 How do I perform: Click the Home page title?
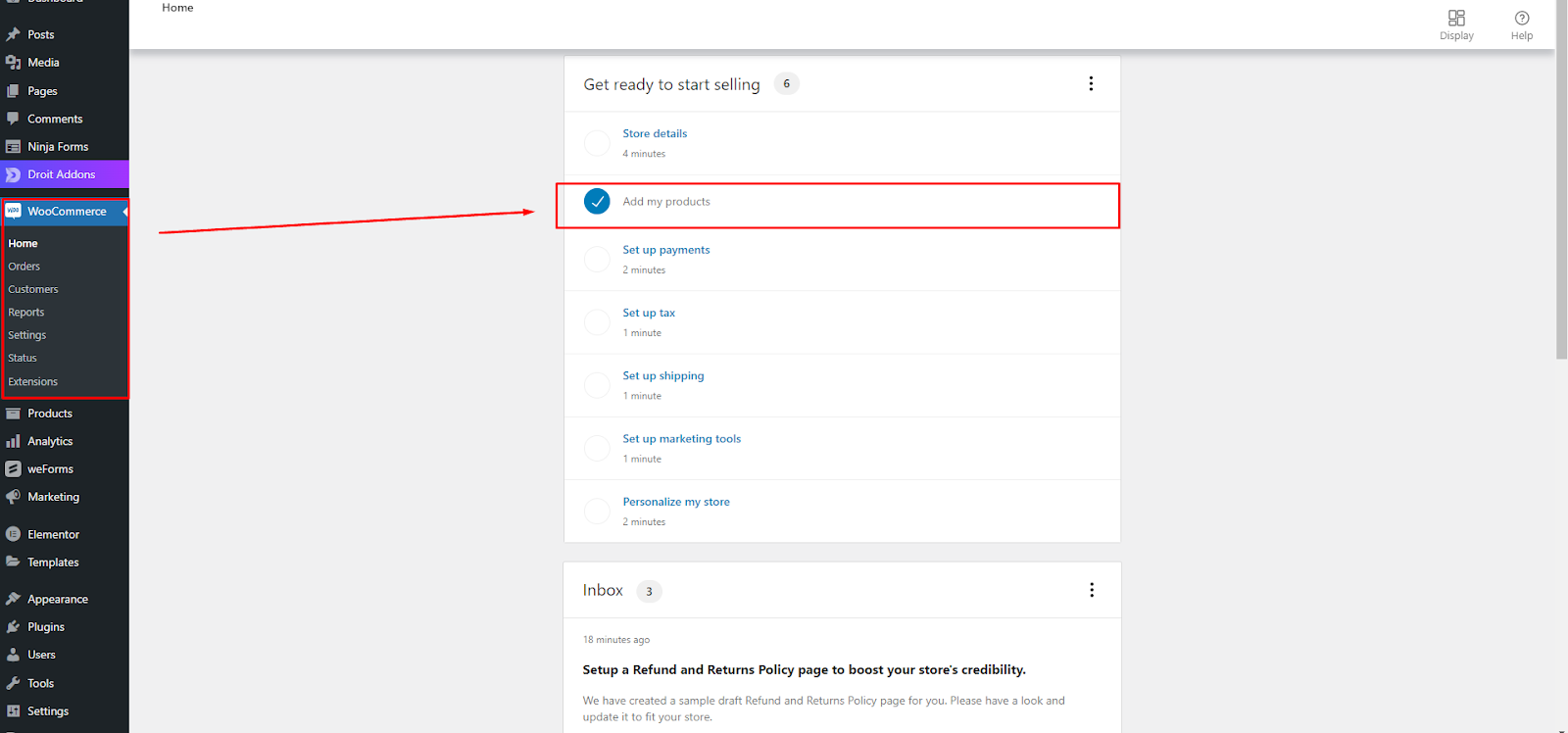pos(177,8)
